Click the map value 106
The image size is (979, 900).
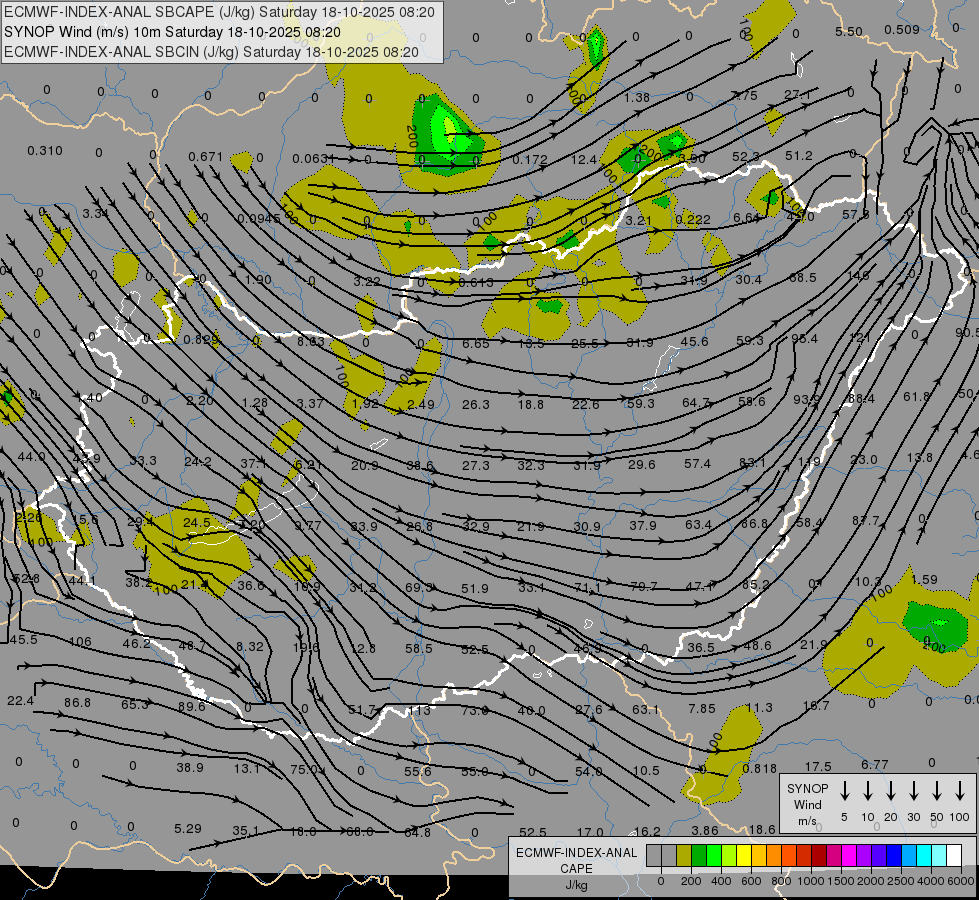click(x=80, y=641)
